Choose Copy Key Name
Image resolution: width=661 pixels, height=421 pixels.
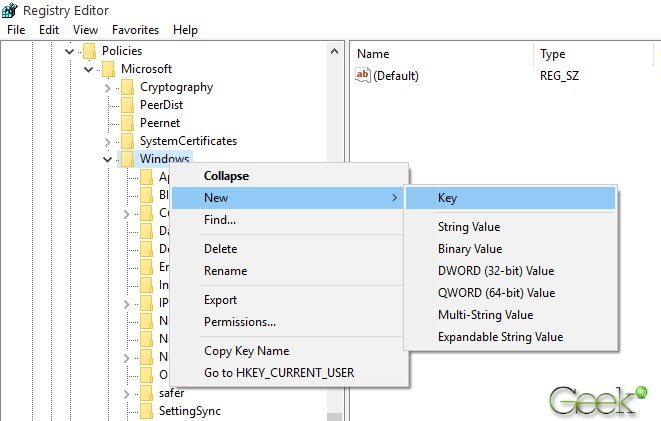point(290,351)
